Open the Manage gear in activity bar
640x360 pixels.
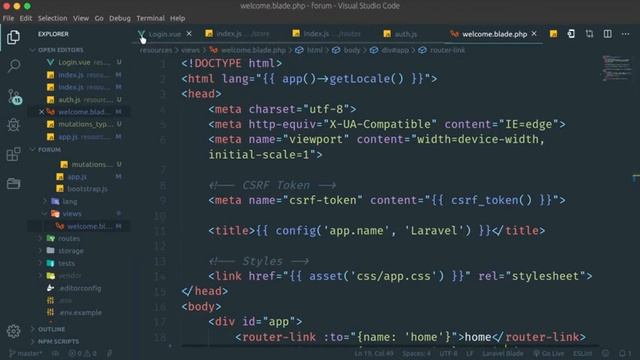point(13,331)
